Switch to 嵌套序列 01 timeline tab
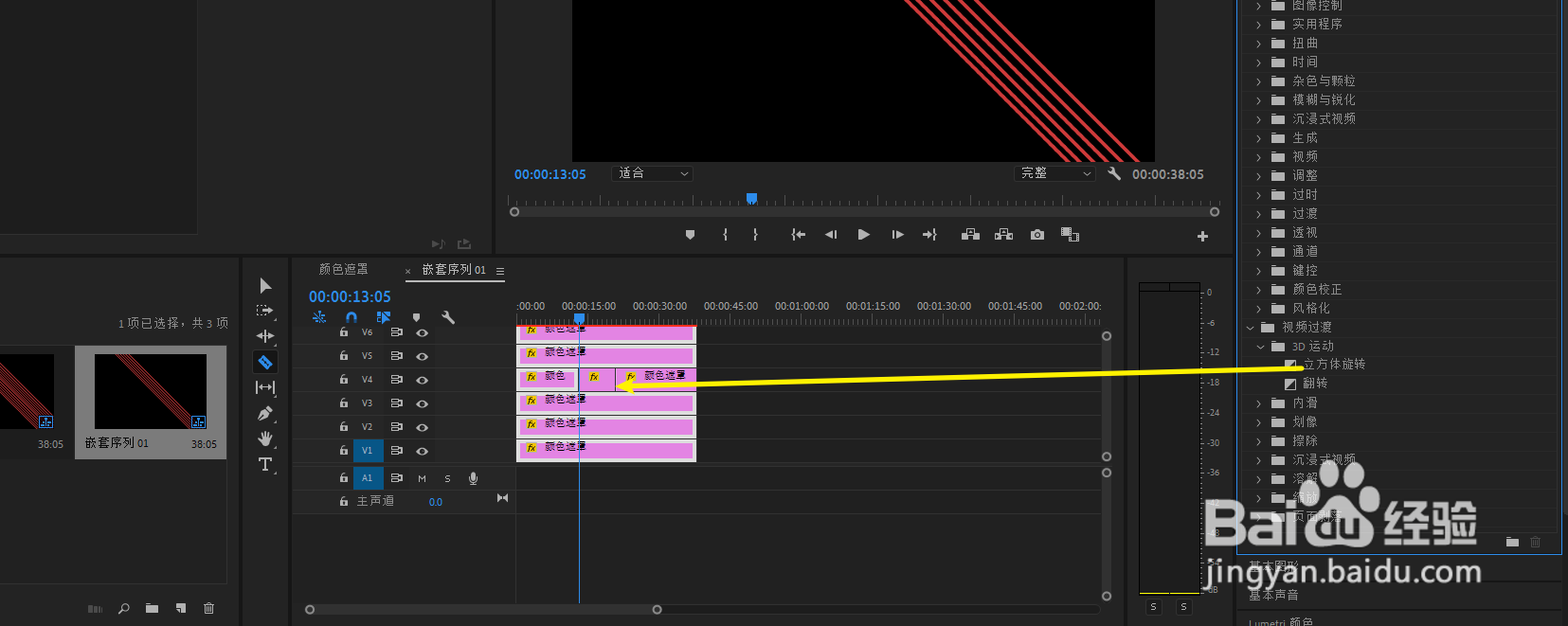 coord(454,270)
